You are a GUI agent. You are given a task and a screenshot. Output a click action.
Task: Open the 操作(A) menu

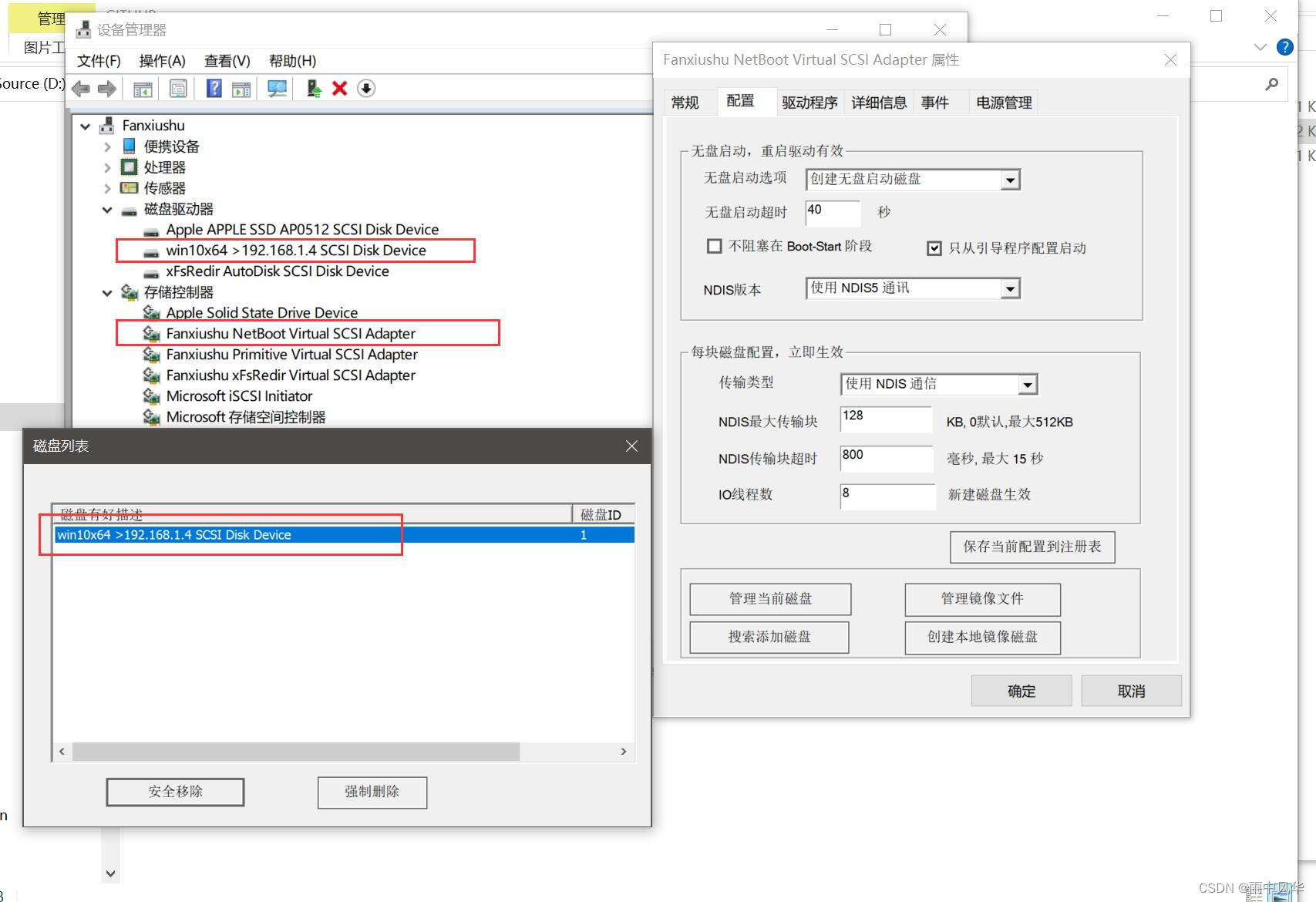click(x=162, y=61)
